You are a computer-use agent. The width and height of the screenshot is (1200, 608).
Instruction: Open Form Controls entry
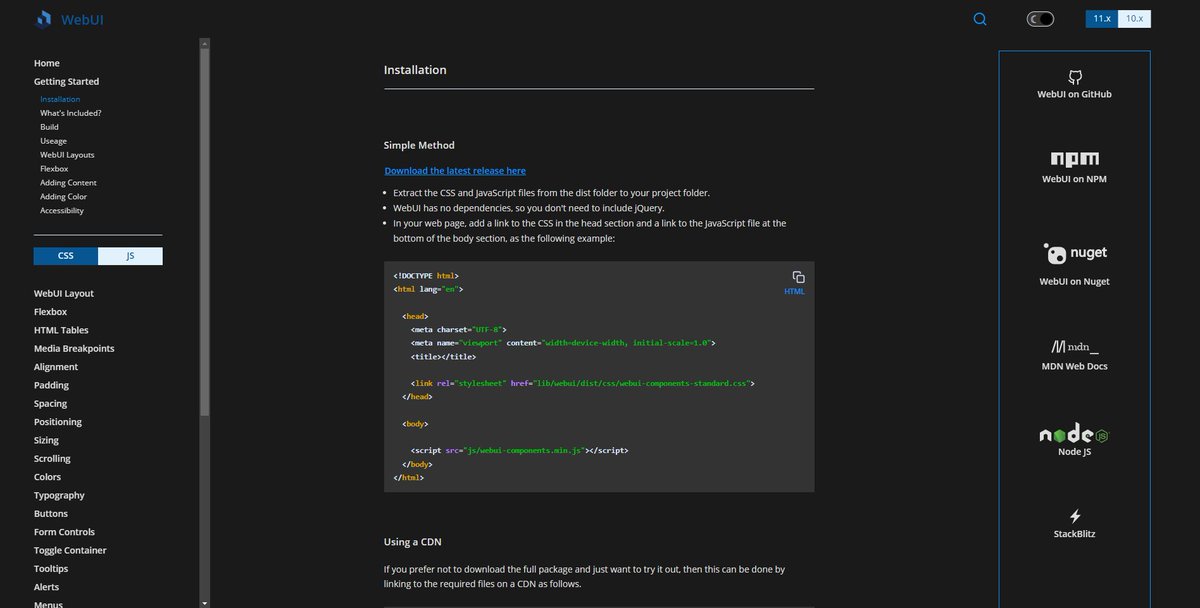tap(64, 532)
